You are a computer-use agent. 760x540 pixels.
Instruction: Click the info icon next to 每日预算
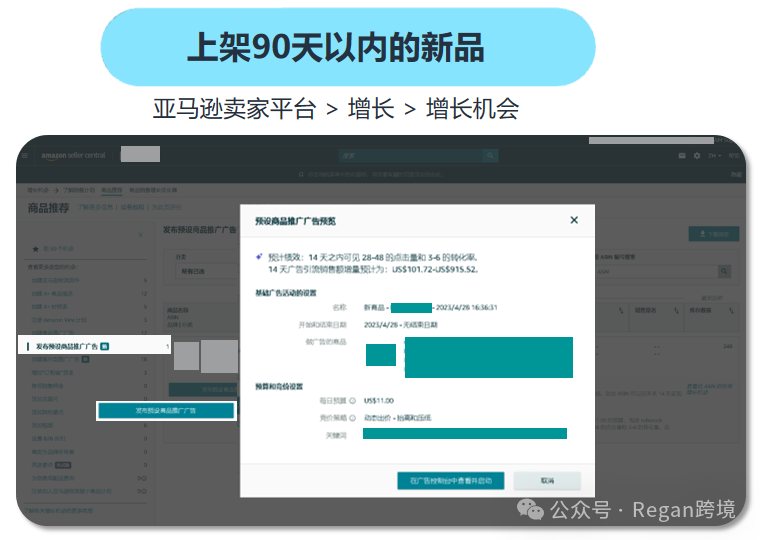(x=353, y=401)
